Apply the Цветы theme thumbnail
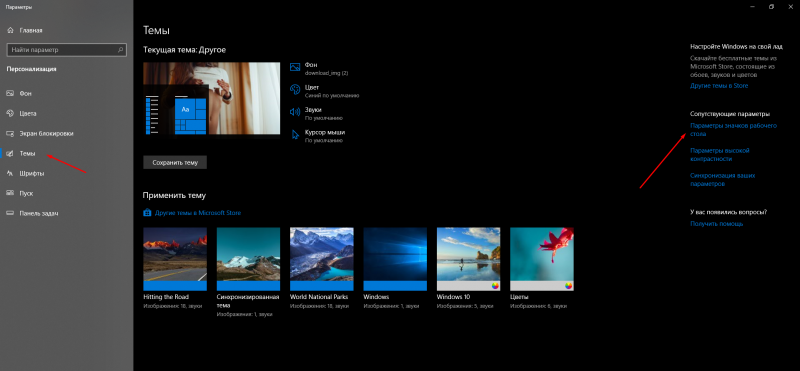Screen dimensions: 800x371 pos(542,259)
